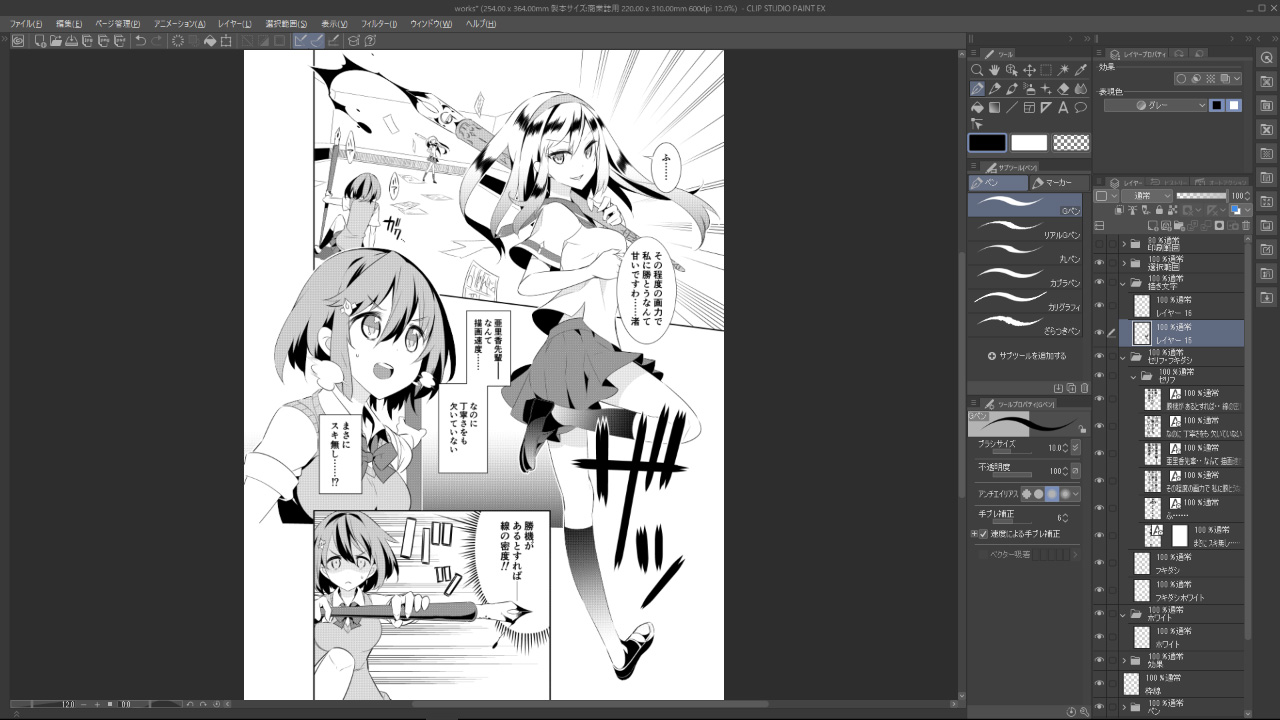This screenshot has height=720, width=1280.
Task: Select the カブラペン sub tool
Action: click(x=1025, y=277)
